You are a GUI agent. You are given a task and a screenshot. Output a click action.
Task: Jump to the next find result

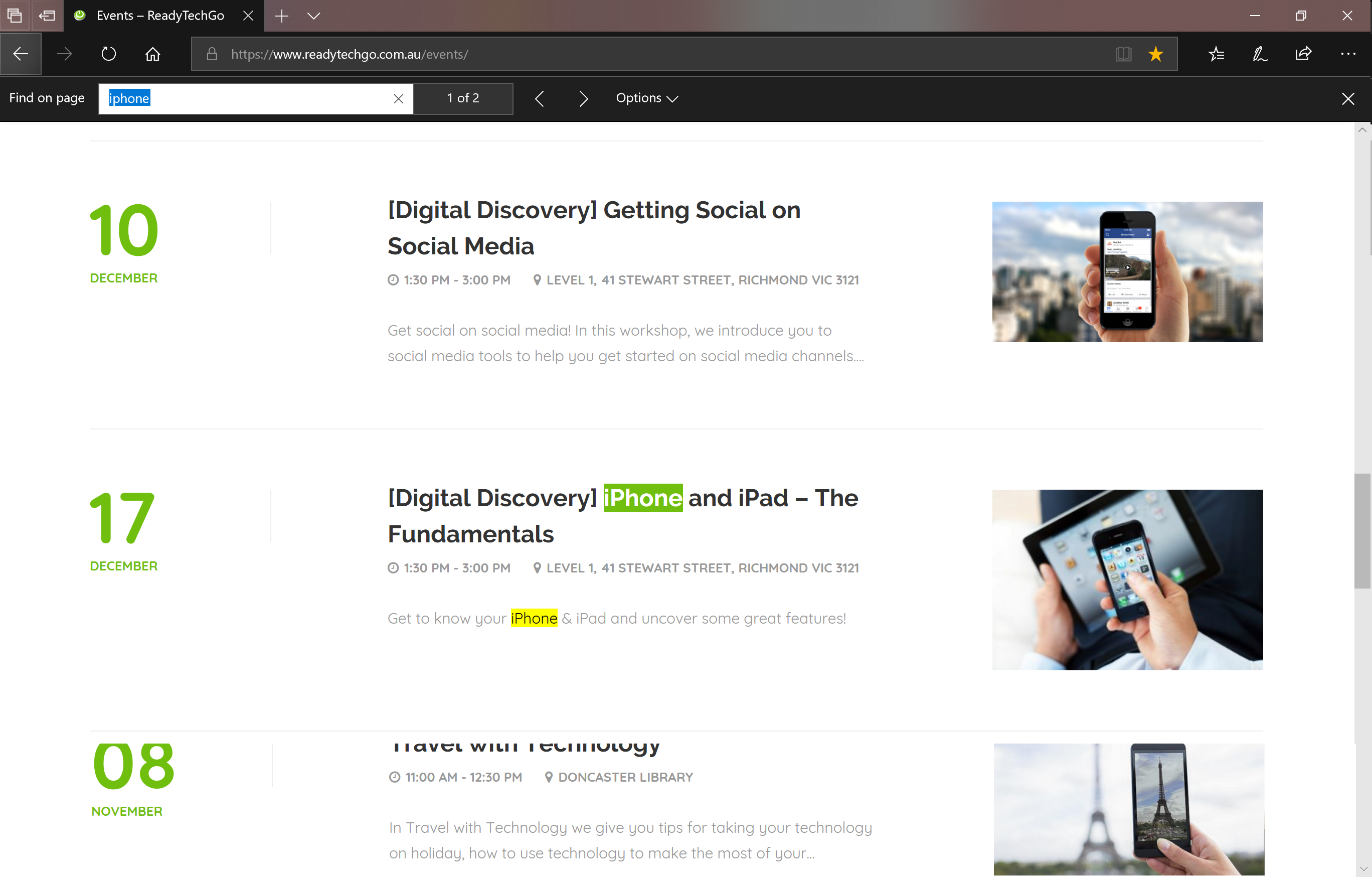coord(583,99)
